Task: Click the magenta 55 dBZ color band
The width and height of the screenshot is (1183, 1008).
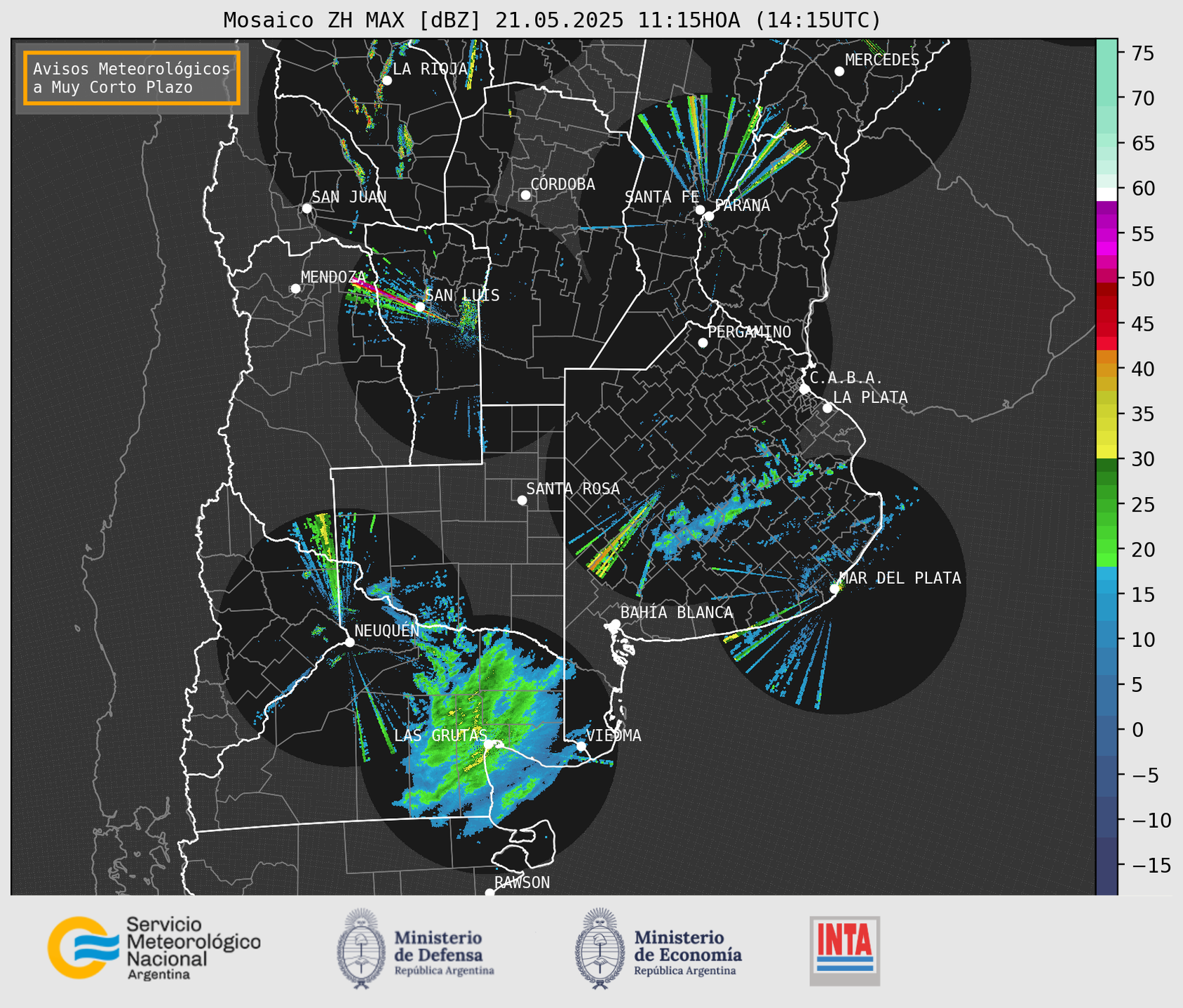Action: tap(1107, 234)
